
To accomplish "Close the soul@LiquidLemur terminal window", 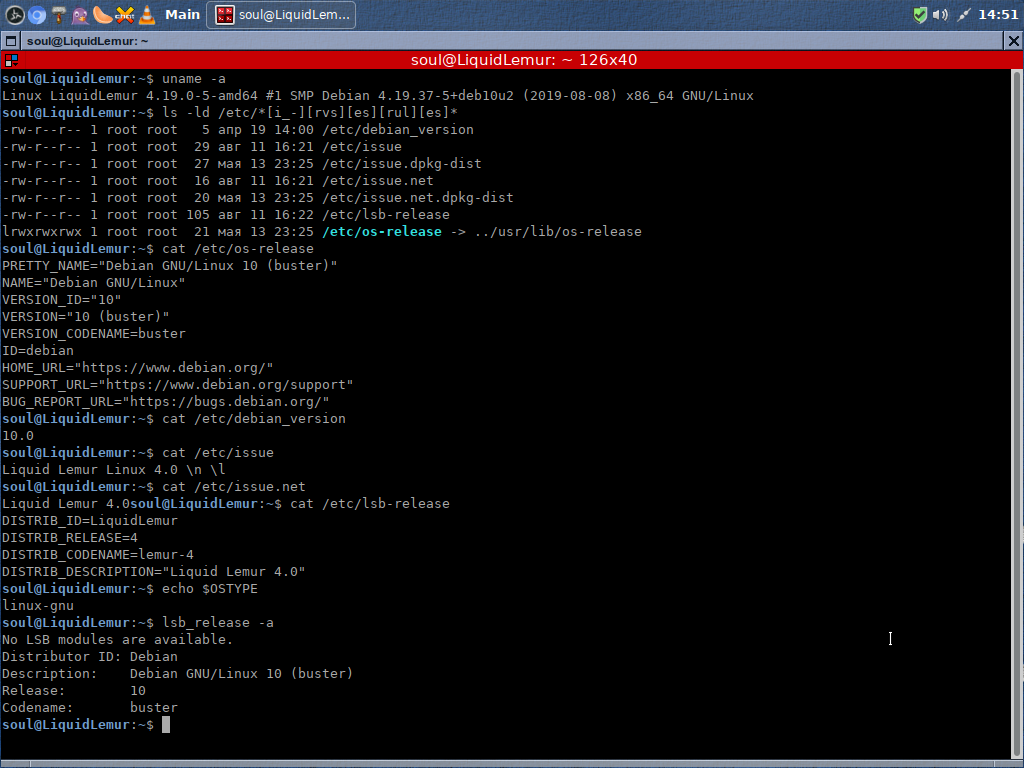I will point(1013,41).
